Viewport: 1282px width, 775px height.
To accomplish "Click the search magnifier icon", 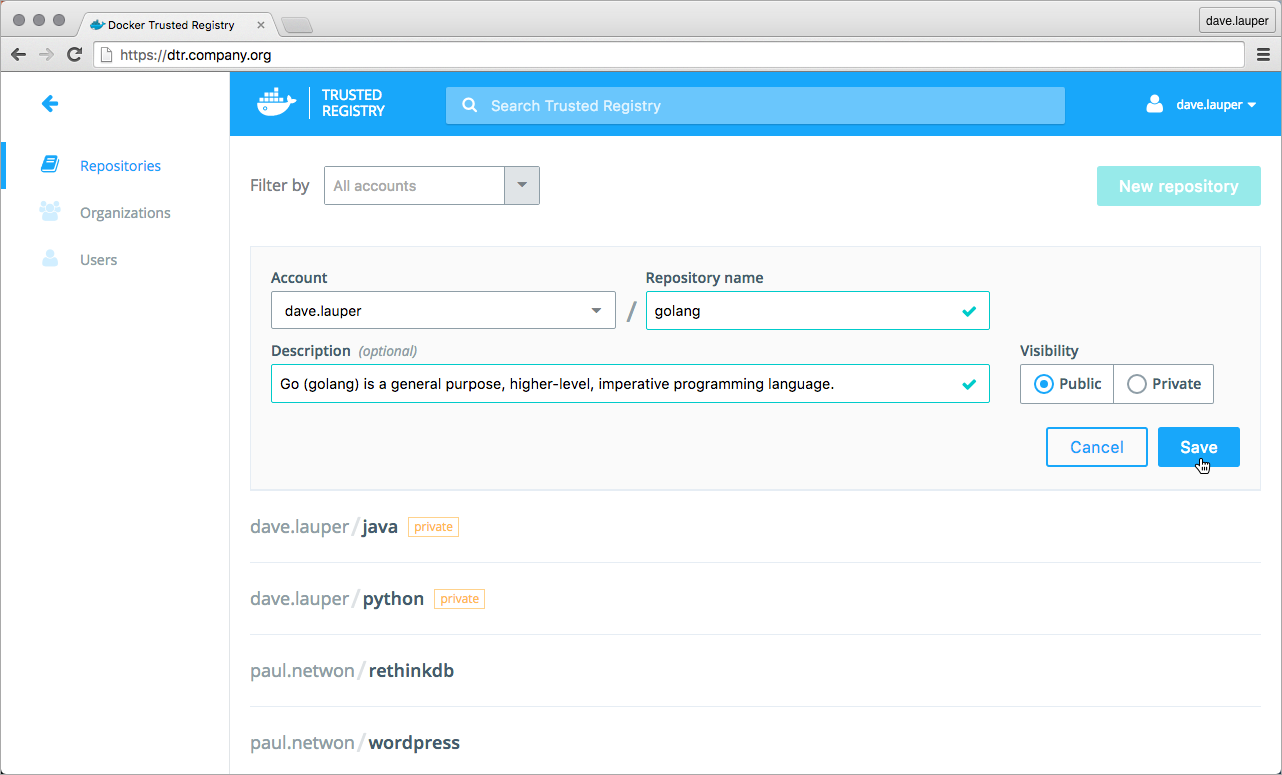I will [468, 106].
